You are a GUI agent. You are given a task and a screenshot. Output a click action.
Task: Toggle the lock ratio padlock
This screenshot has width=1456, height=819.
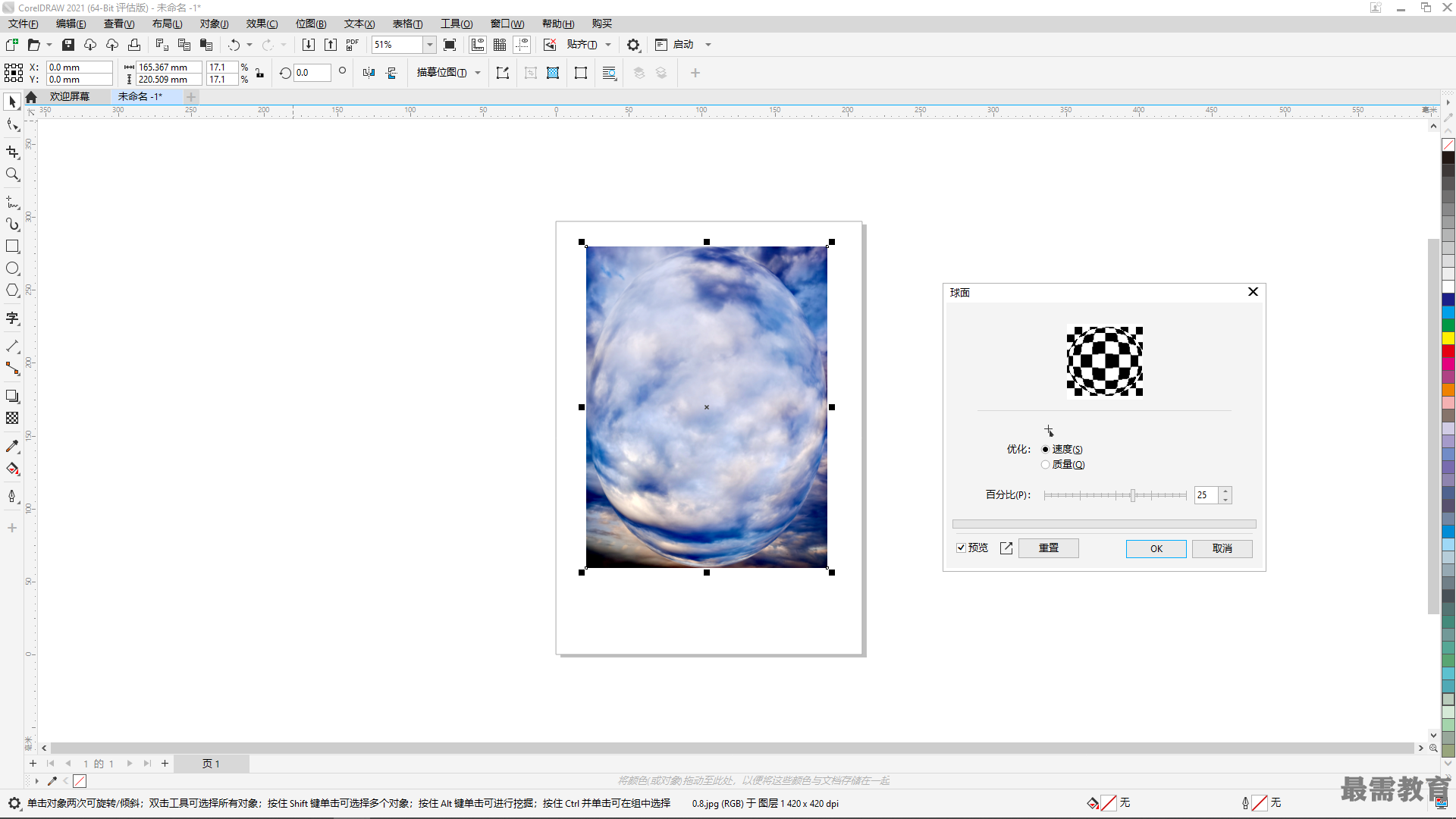tap(259, 73)
